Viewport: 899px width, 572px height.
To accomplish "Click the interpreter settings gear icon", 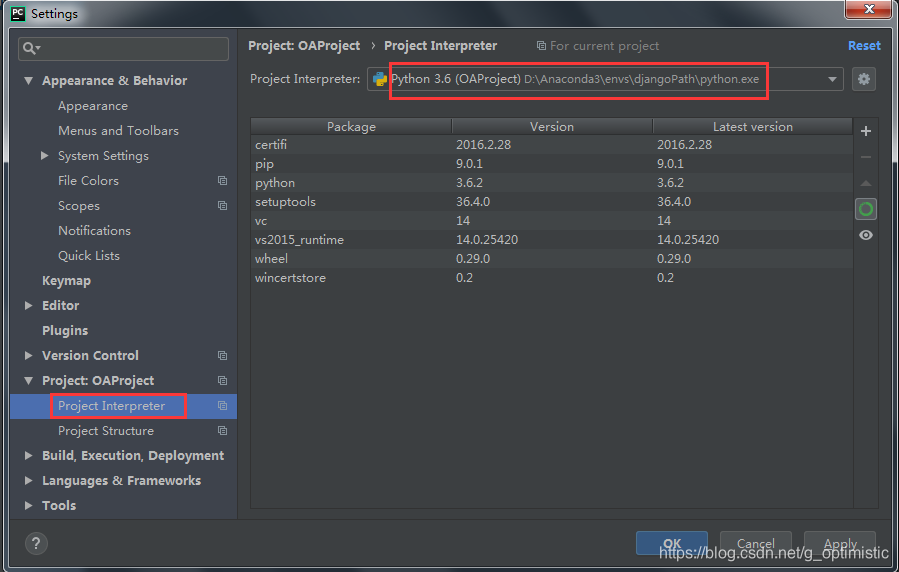I will tap(864, 79).
